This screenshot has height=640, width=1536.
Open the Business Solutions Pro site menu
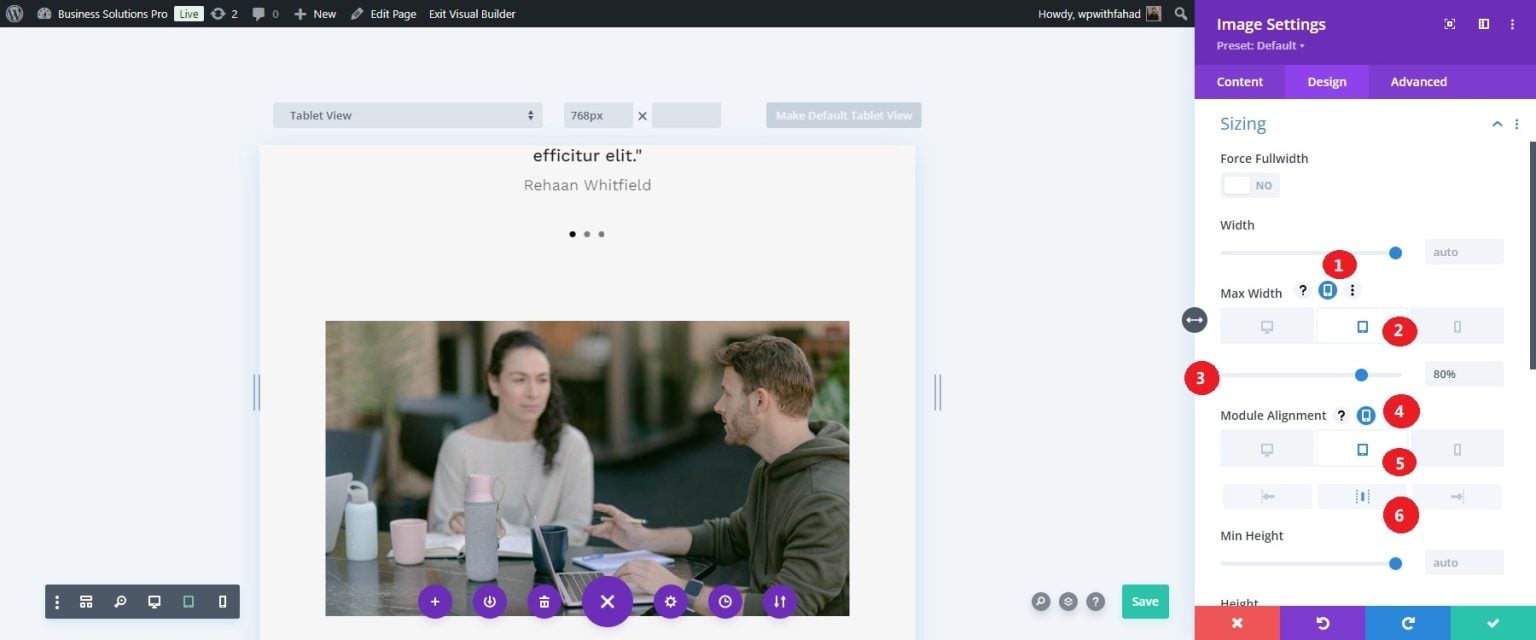tap(103, 14)
